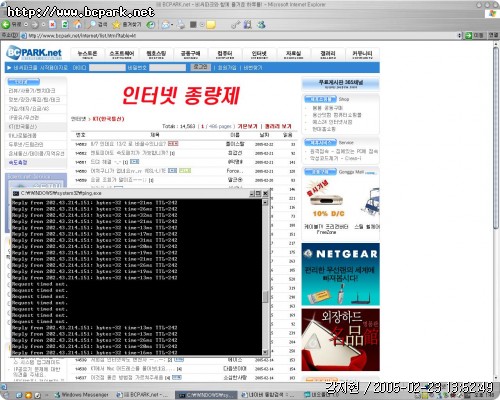The height and width of the screenshot is (400, 500).
Task: Expand the address bar URL dropdown
Action: click(459, 35)
